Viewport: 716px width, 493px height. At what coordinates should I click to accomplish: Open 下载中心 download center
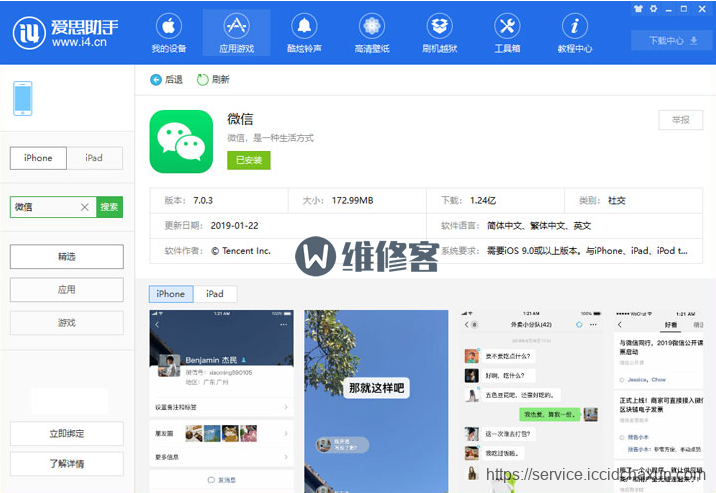pos(671,41)
